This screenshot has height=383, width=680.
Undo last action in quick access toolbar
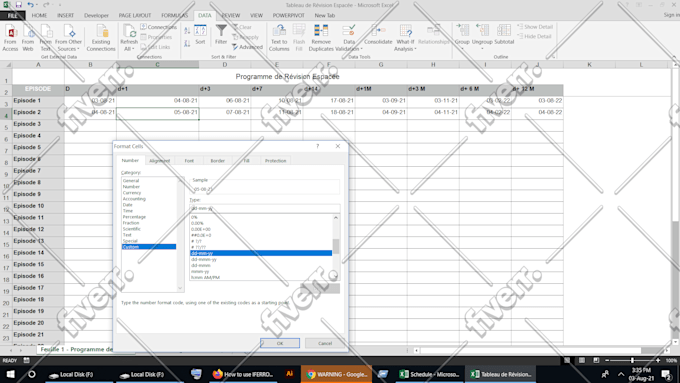click(x=30, y=5)
